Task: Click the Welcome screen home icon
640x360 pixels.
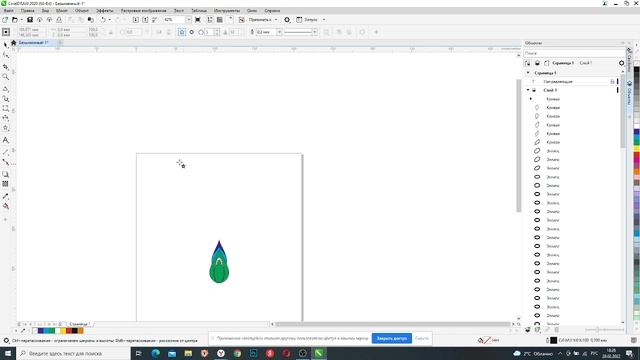Action: (x=13, y=42)
